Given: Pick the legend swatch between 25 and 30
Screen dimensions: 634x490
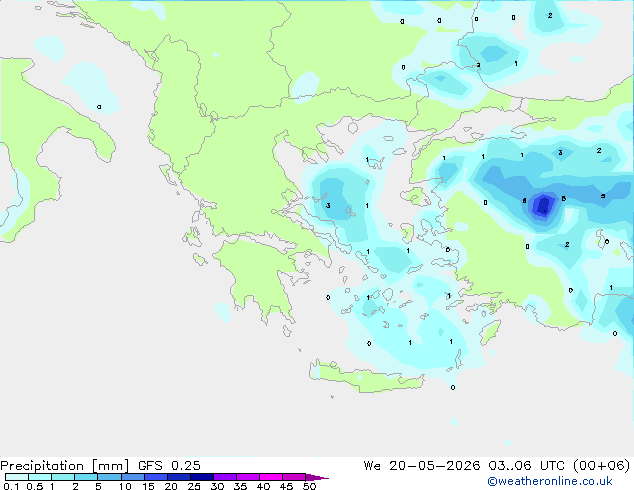Looking at the screenshot, I should [202, 477].
